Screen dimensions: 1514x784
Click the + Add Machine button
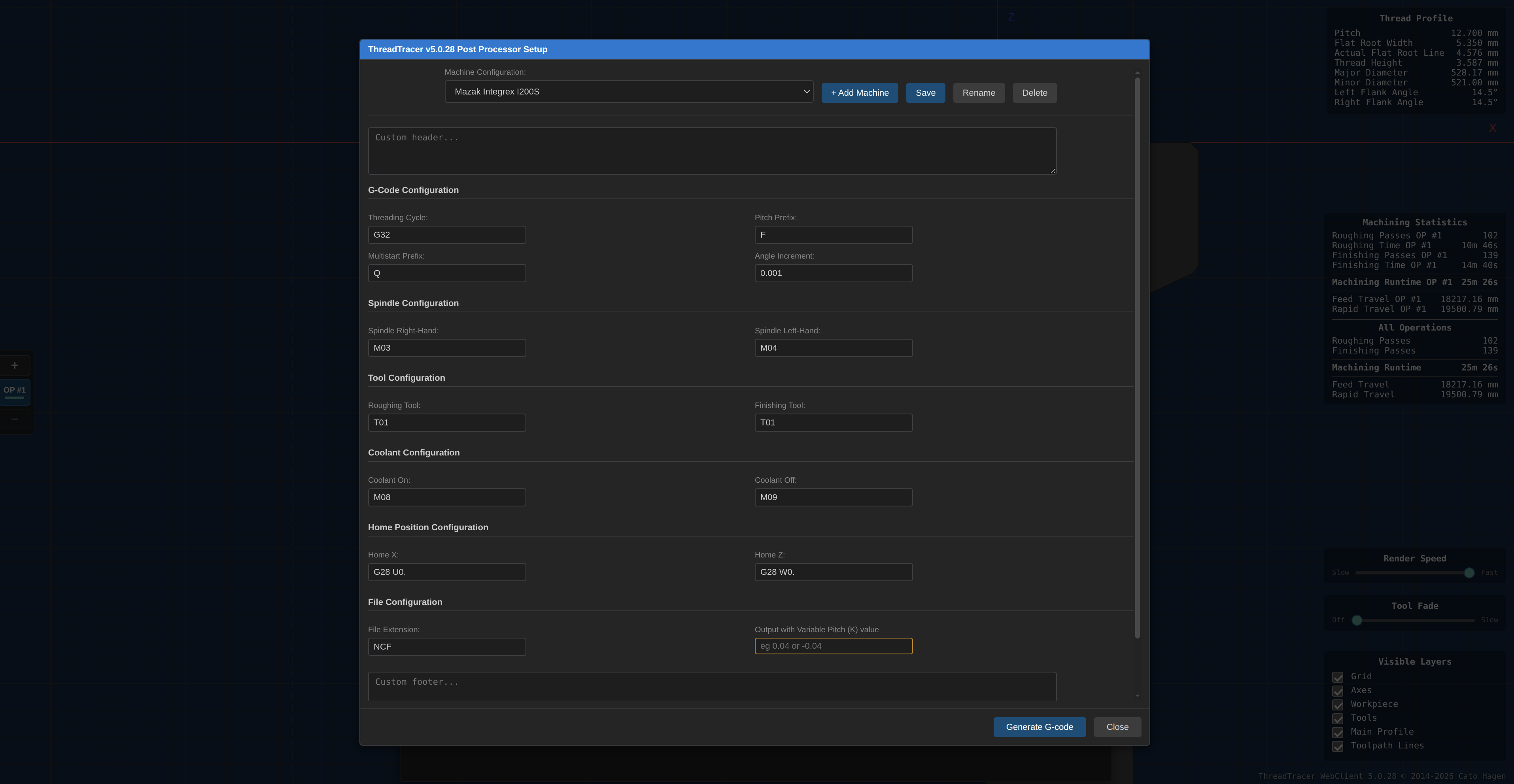coord(859,92)
